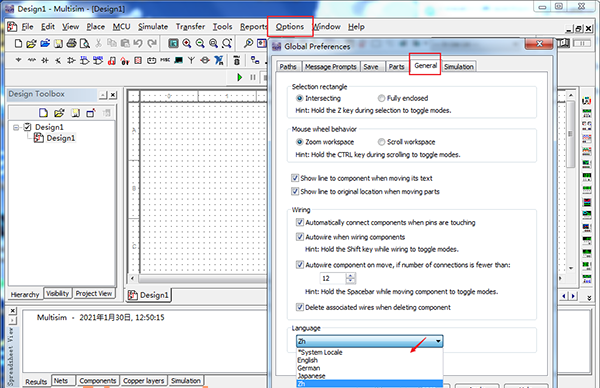Open the Language dropdown combo box
This screenshot has height=388, width=600.
pyautogui.click(x=369, y=341)
